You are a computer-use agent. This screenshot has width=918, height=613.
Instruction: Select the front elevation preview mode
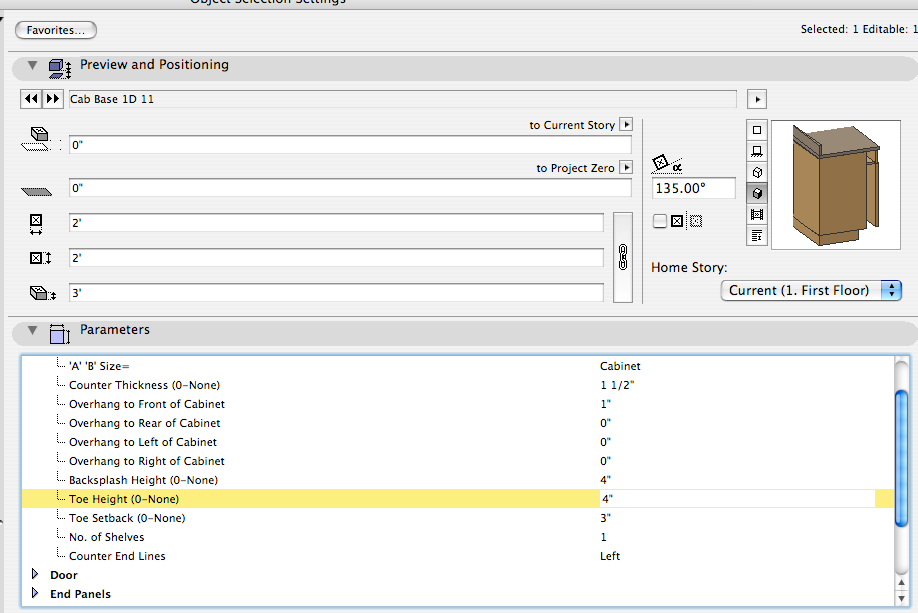[x=757, y=151]
